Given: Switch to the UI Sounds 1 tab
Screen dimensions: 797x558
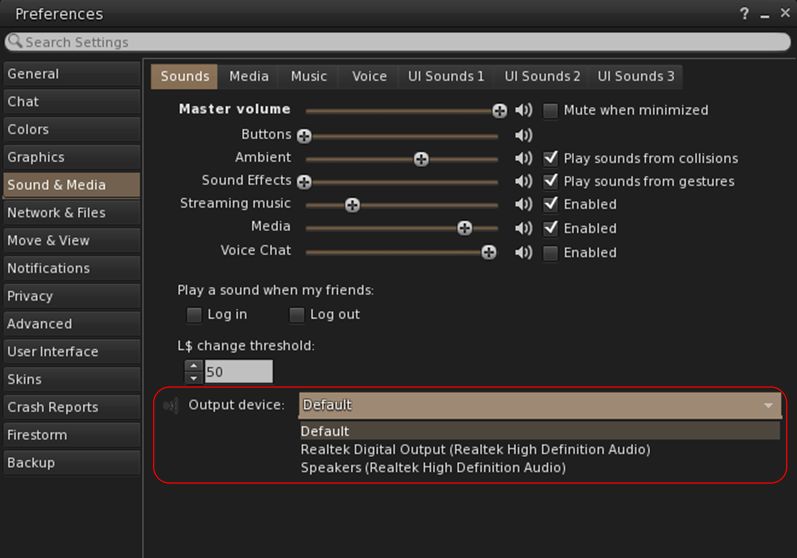Looking at the screenshot, I should pos(445,77).
